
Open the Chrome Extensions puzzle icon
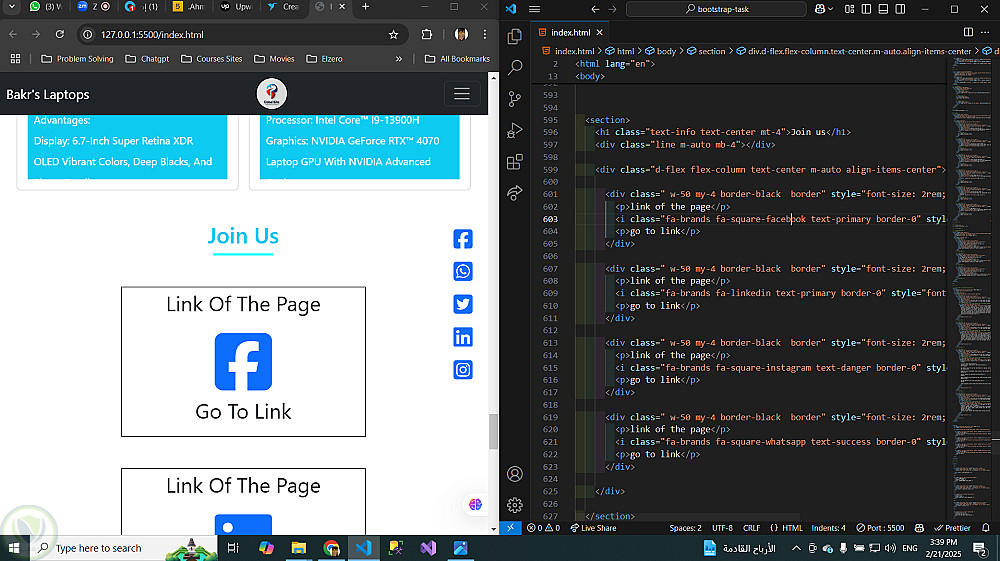point(427,34)
